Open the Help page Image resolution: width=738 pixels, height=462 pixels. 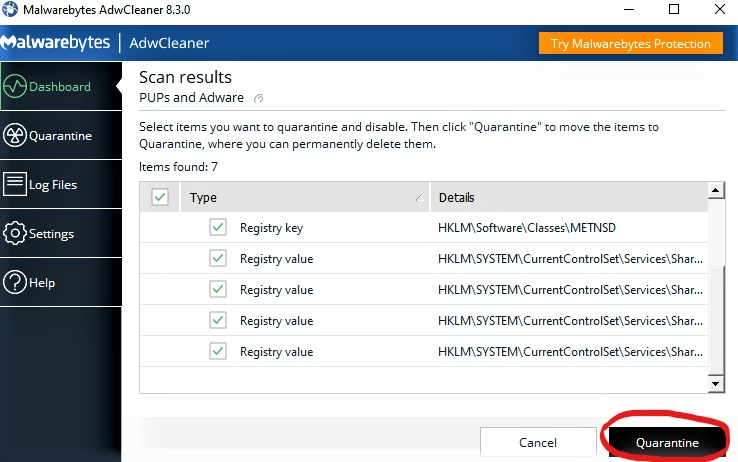(61, 282)
